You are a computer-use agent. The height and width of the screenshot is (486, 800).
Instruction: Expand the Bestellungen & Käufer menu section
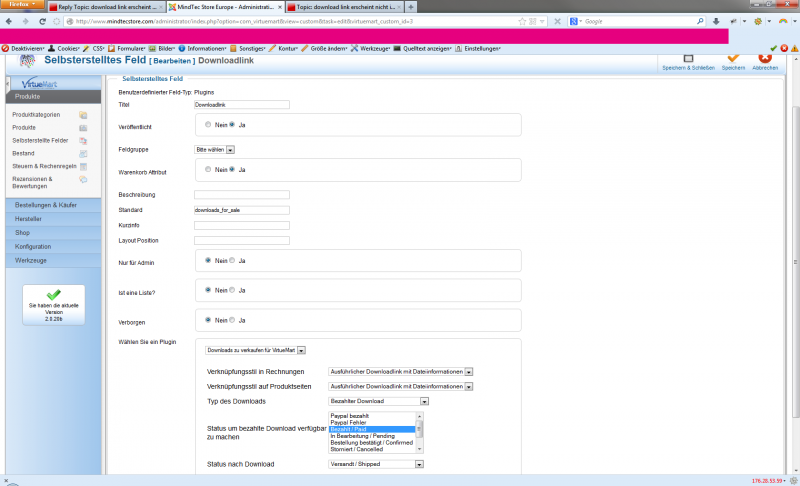[x=50, y=205]
